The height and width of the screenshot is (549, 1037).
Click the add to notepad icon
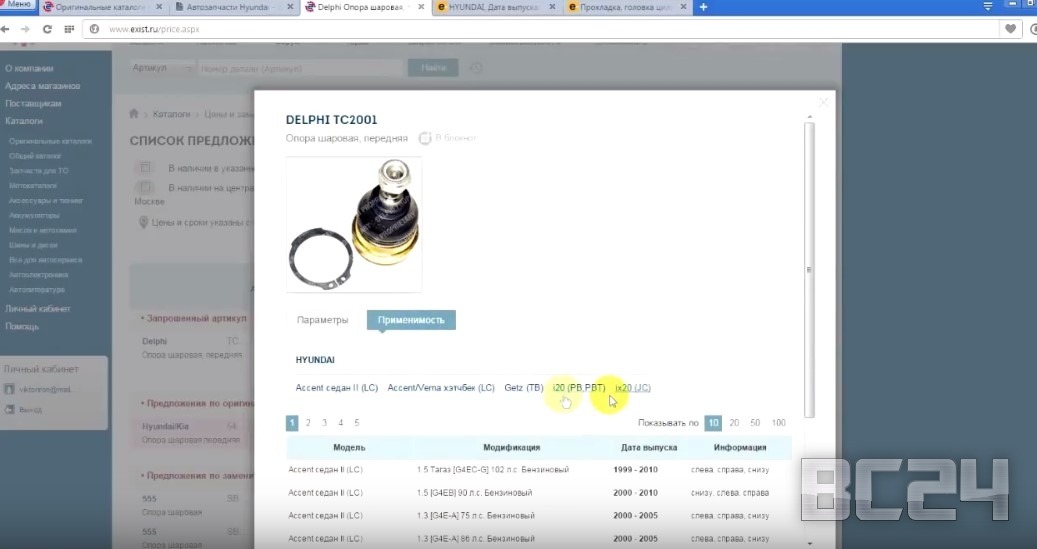(425, 138)
